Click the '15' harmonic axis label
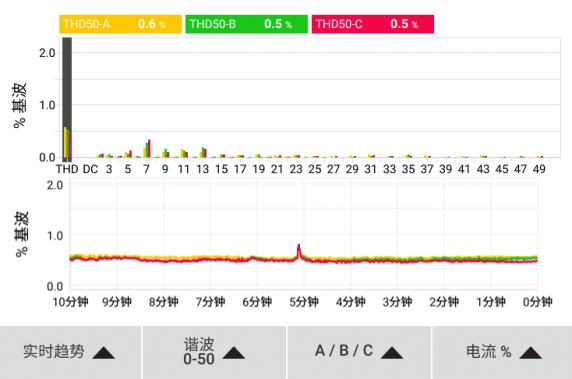The image size is (572, 379). pos(221,169)
